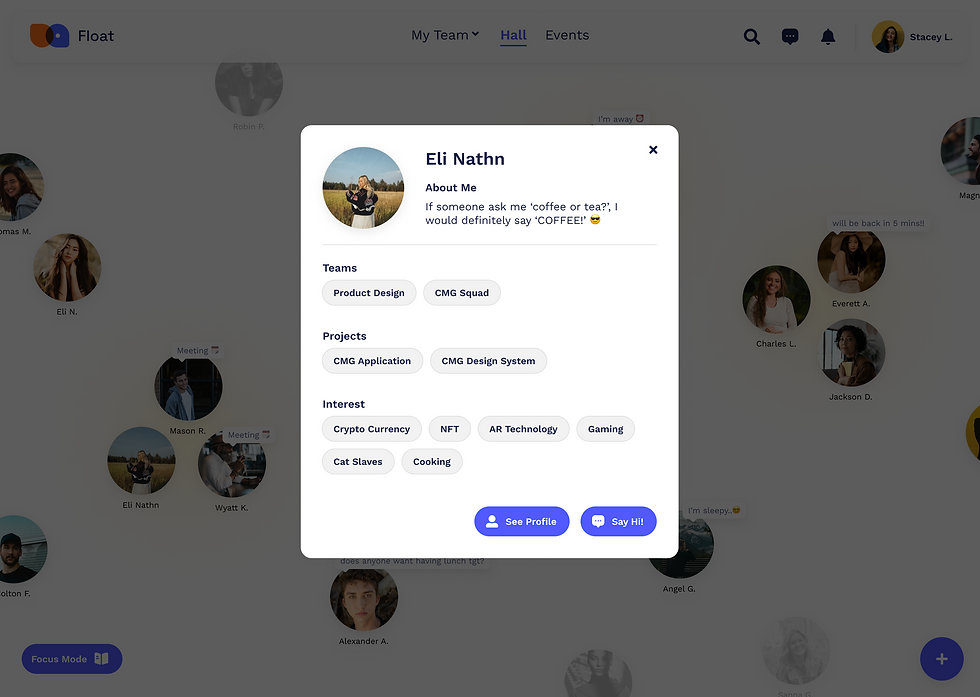Click the Float logo
This screenshot has width=980, height=697.
tap(72, 36)
